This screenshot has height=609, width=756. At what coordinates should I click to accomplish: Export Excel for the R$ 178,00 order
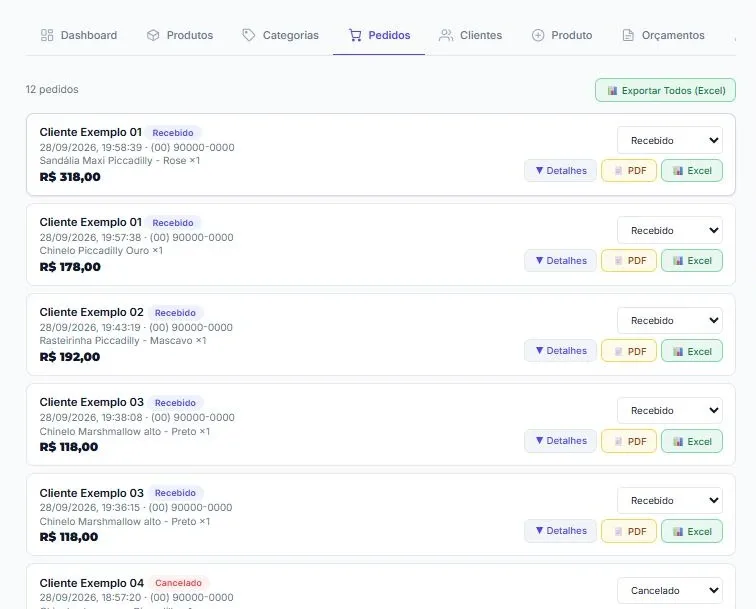pyautogui.click(x=692, y=261)
